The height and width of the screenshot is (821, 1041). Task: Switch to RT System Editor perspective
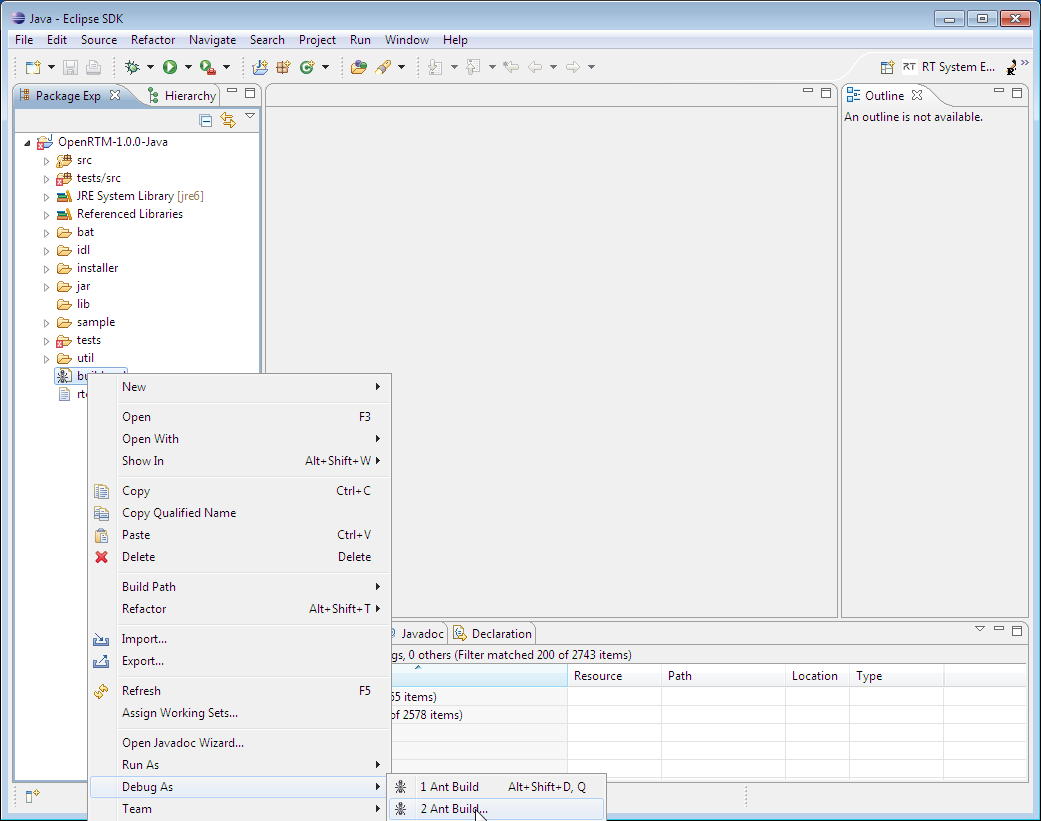click(x=949, y=67)
